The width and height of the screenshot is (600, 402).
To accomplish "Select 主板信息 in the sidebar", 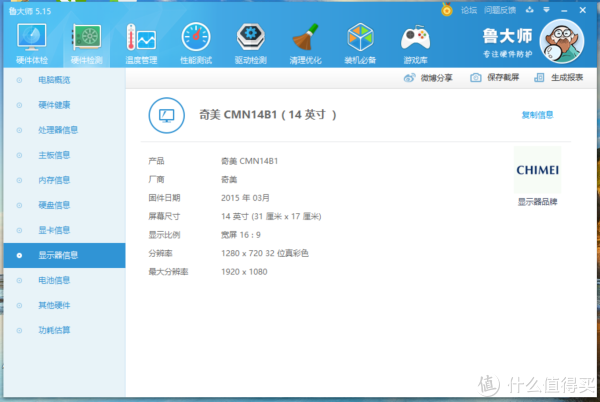I will (64, 155).
